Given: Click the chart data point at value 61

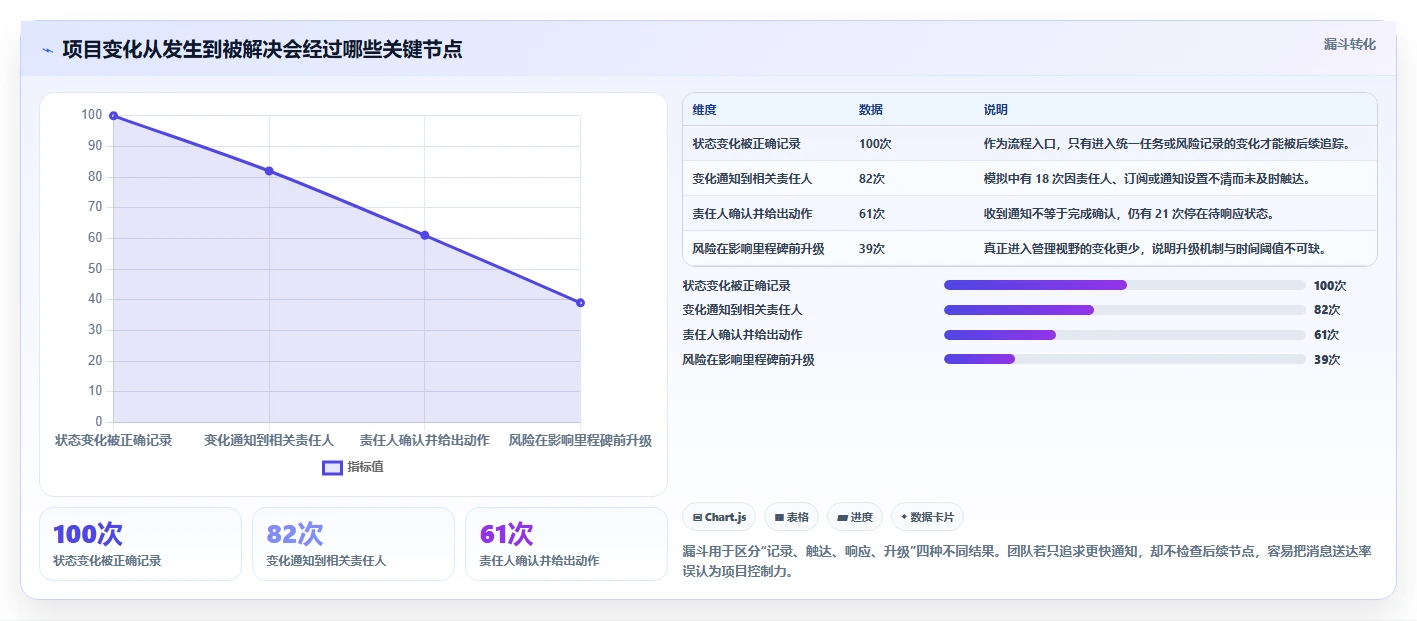Looking at the screenshot, I should click(425, 235).
